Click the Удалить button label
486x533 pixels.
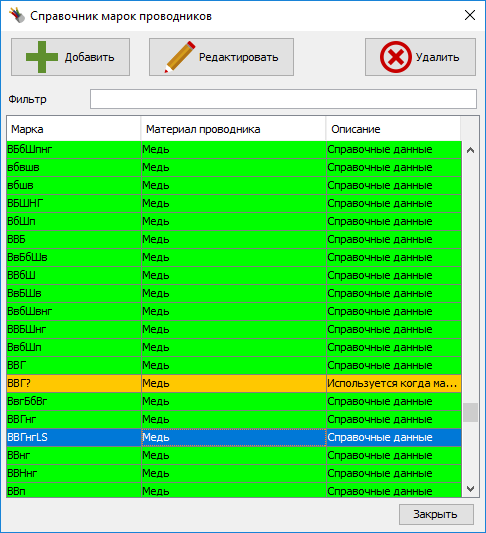pyautogui.click(x=437, y=57)
